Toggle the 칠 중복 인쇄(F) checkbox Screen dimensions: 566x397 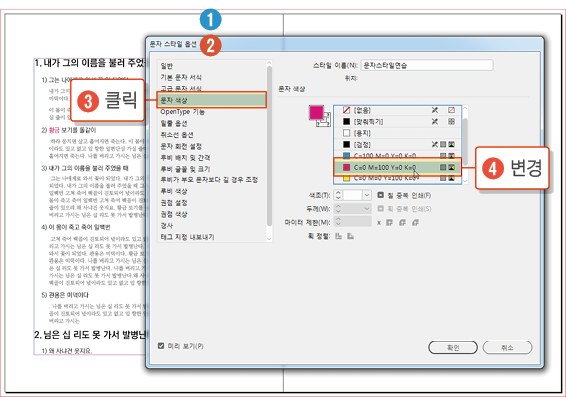point(380,195)
